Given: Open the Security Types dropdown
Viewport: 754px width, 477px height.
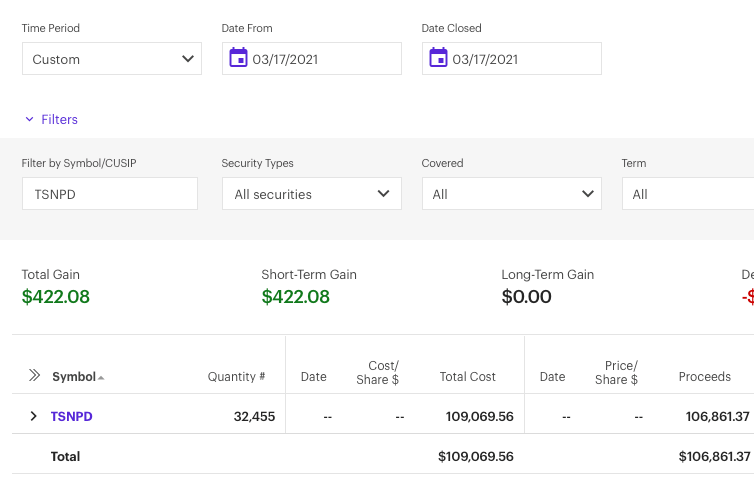Looking at the screenshot, I should (x=311, y=194).
